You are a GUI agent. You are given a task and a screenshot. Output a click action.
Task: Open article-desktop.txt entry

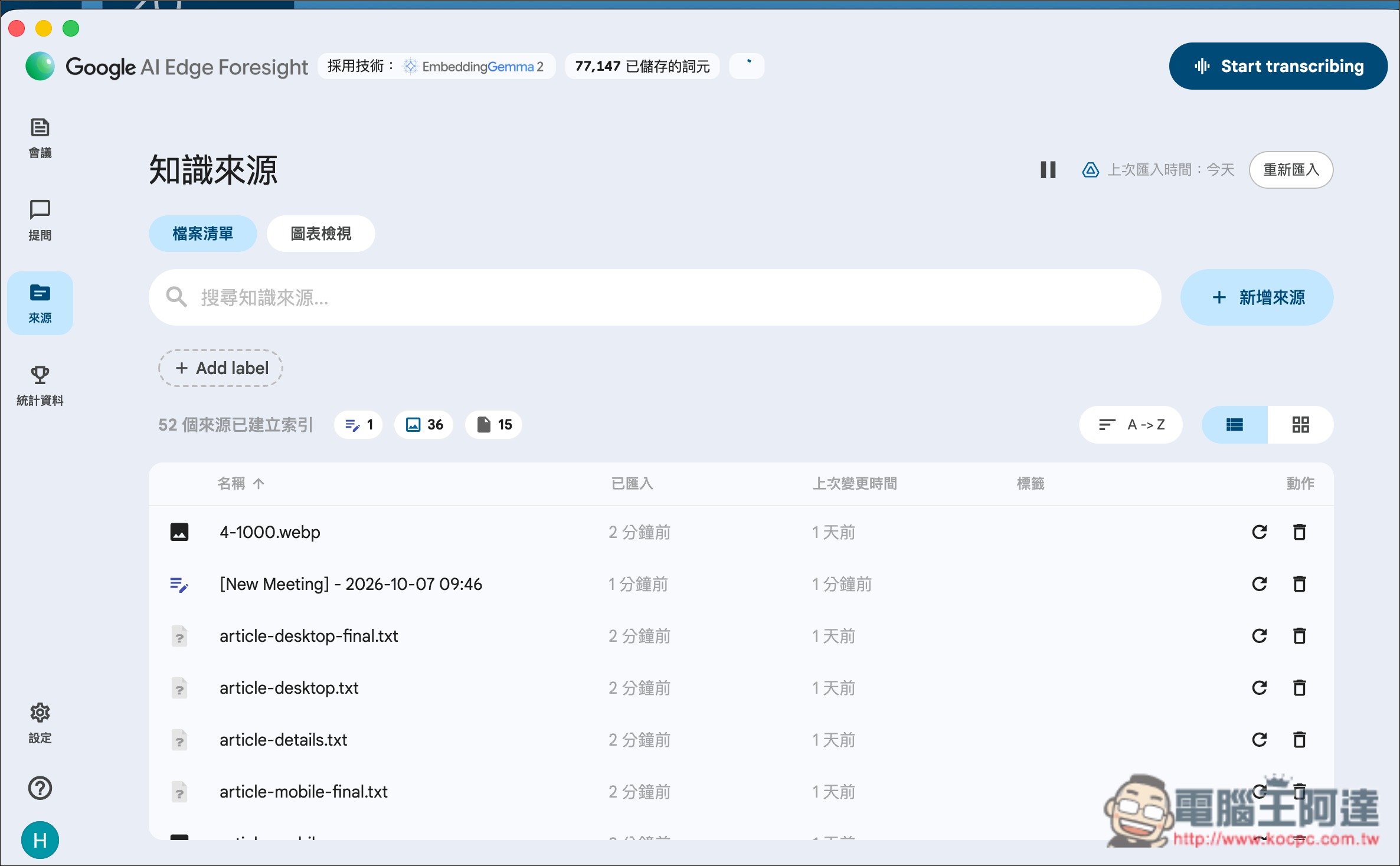(741, 688)
